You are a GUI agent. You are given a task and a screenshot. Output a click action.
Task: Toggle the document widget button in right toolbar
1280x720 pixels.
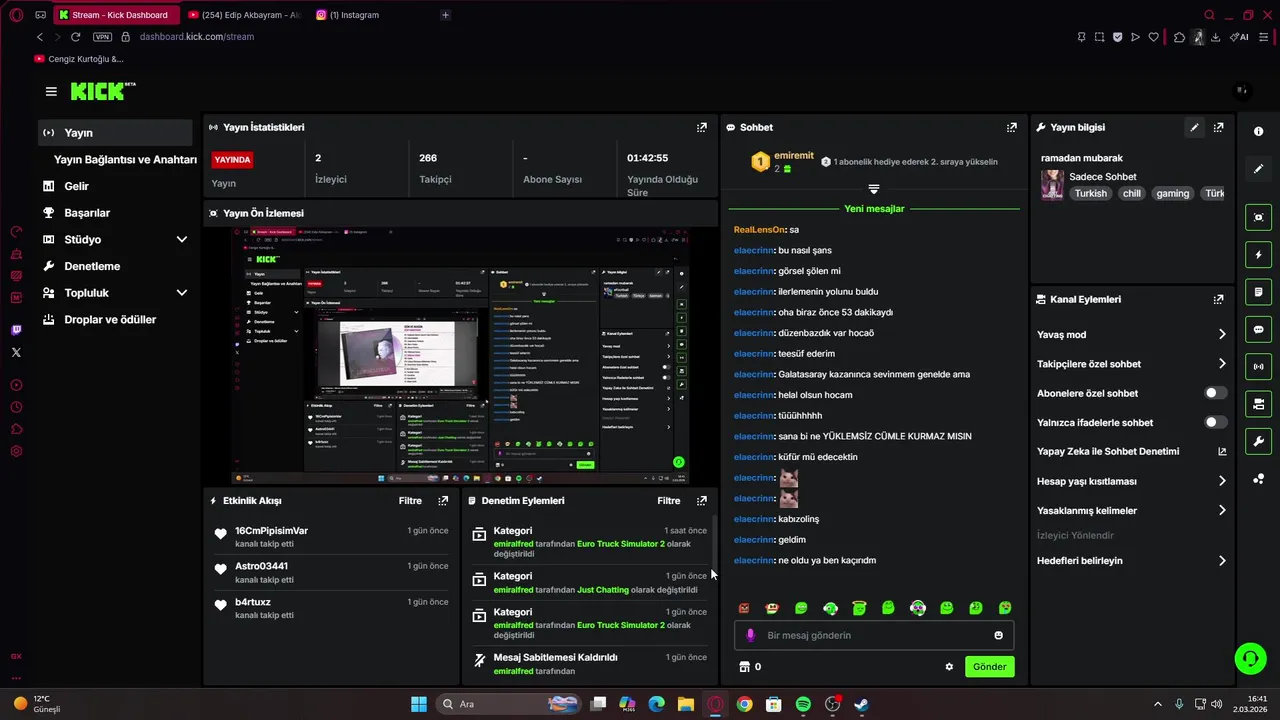pos(1258,292)
